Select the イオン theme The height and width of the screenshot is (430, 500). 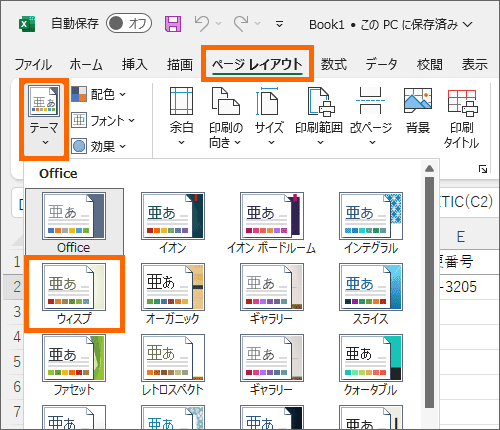click(173, 222)
